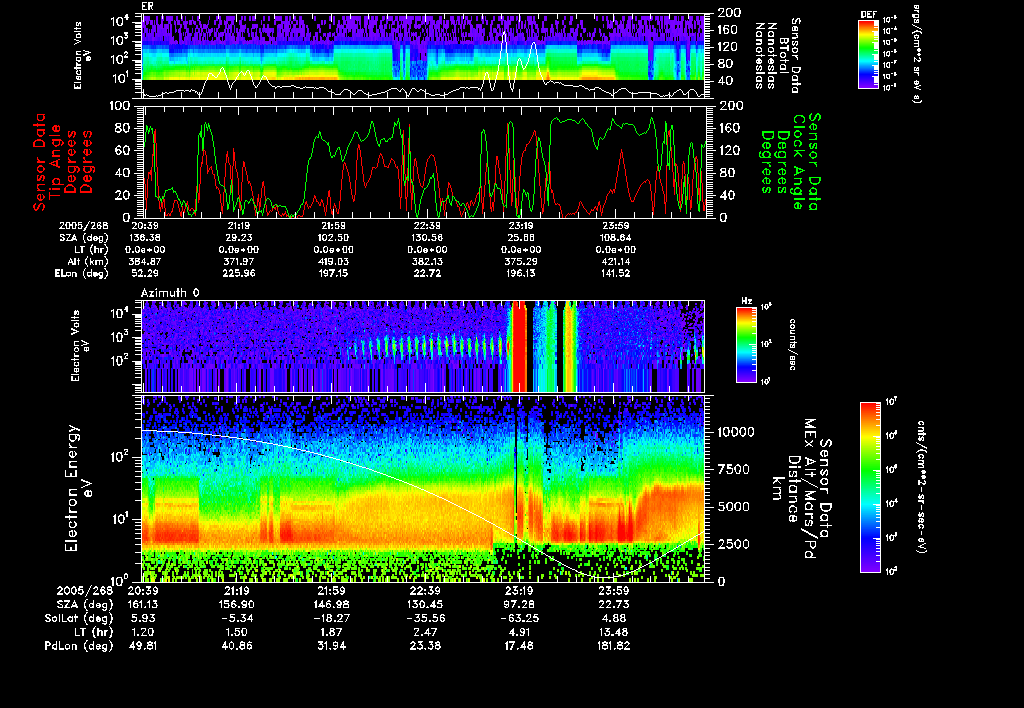Click the red "Tip Angle" axis label
Screen dimensions: 1024x708
point(56,162)
